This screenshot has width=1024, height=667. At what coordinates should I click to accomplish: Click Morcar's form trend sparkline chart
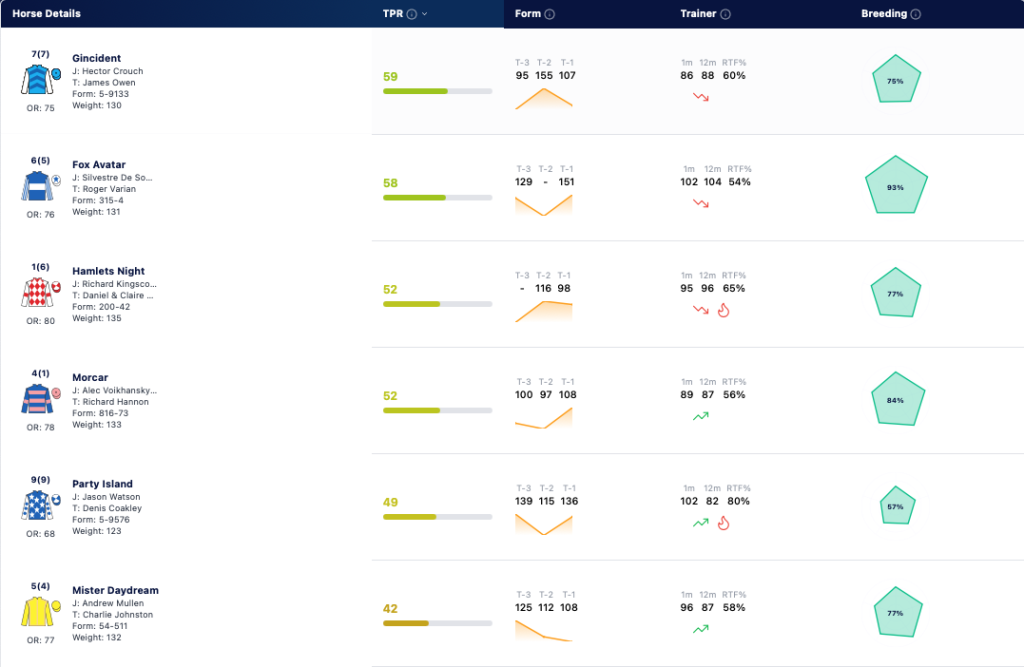click(543, 418)
